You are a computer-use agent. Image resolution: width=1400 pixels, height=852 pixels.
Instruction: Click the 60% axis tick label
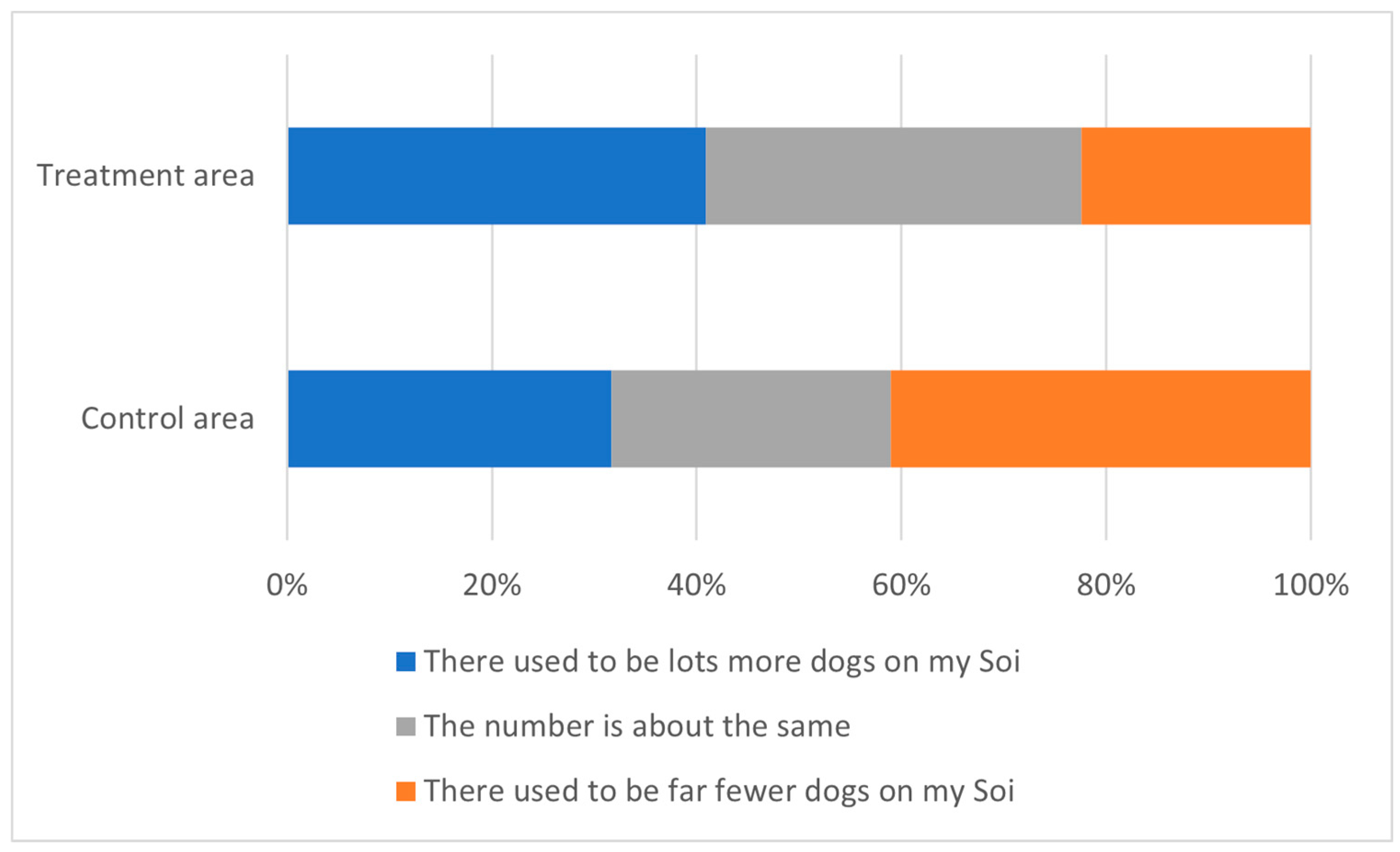[x=901, y=585]
